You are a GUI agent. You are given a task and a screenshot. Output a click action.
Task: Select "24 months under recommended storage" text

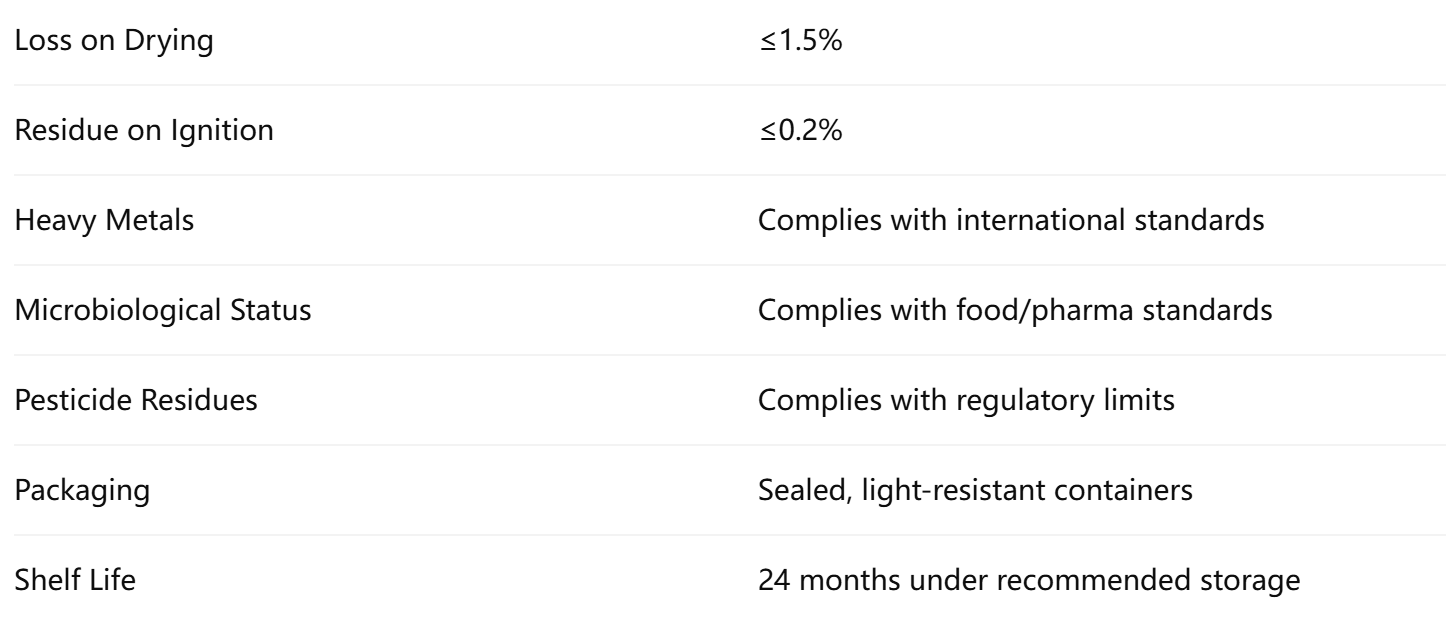1029,581
